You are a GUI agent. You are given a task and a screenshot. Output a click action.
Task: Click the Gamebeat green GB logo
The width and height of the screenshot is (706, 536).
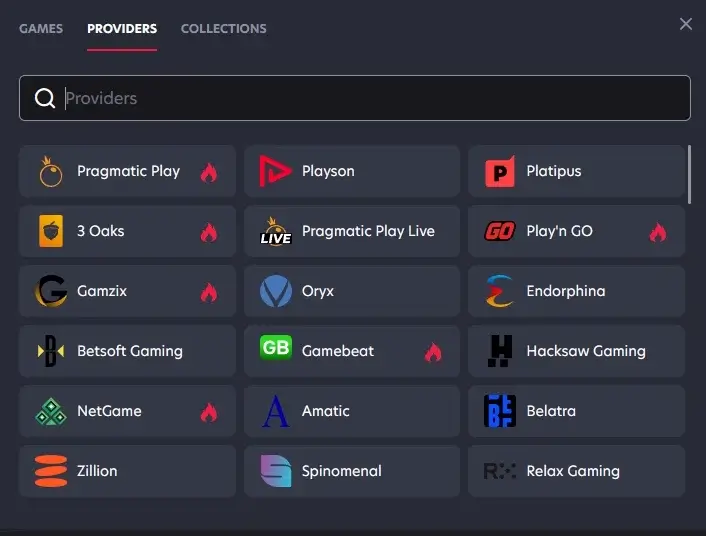[x=276, y=348]
